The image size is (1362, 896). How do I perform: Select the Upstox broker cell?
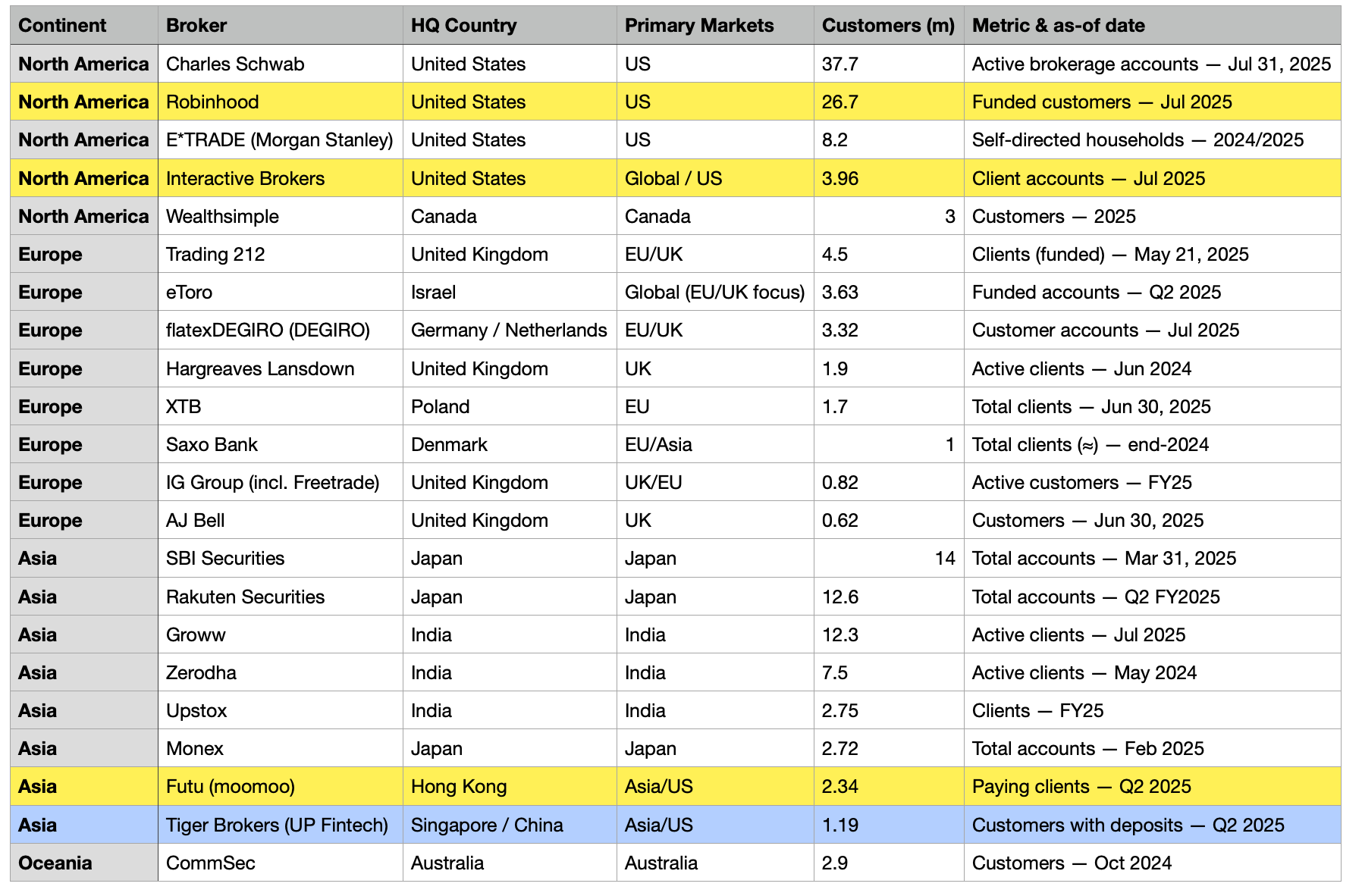coord(281,710)
